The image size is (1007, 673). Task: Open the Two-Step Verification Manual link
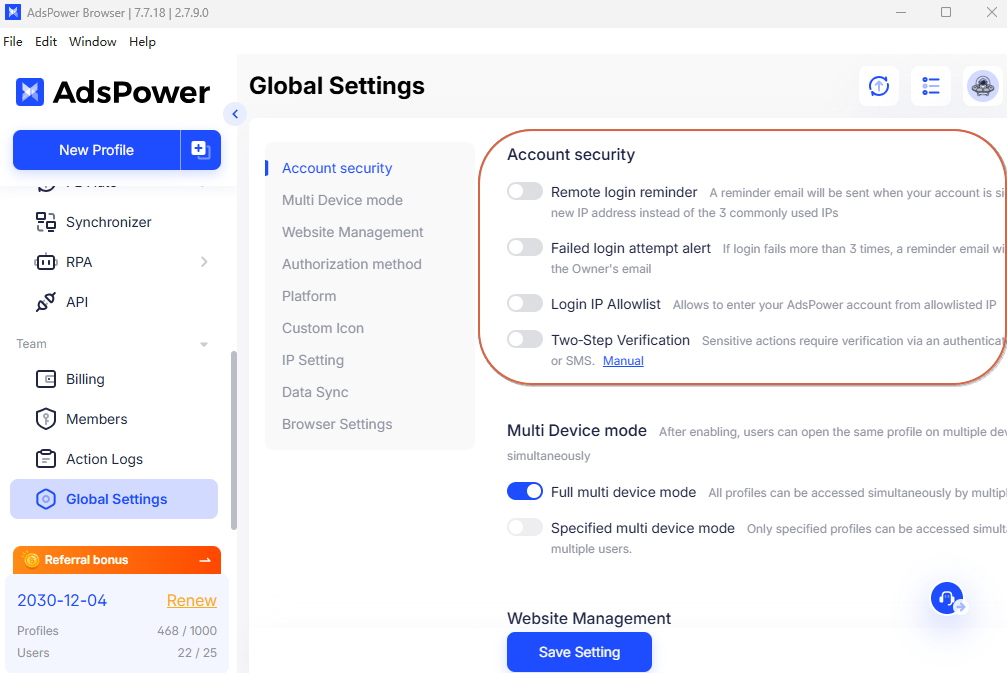(623, 361)
